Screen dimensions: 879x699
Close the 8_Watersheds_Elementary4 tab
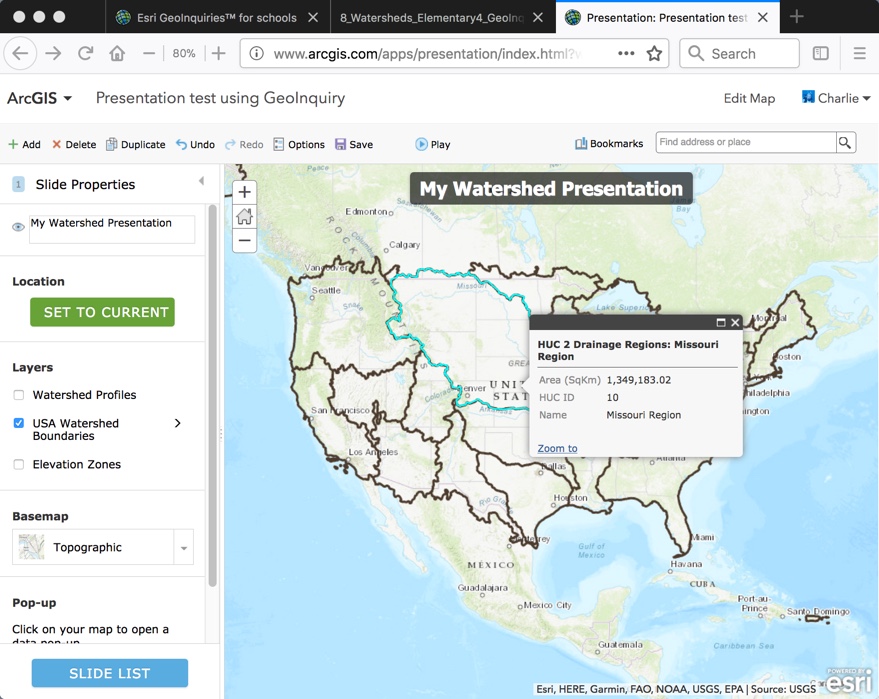[x=538, y=17]
